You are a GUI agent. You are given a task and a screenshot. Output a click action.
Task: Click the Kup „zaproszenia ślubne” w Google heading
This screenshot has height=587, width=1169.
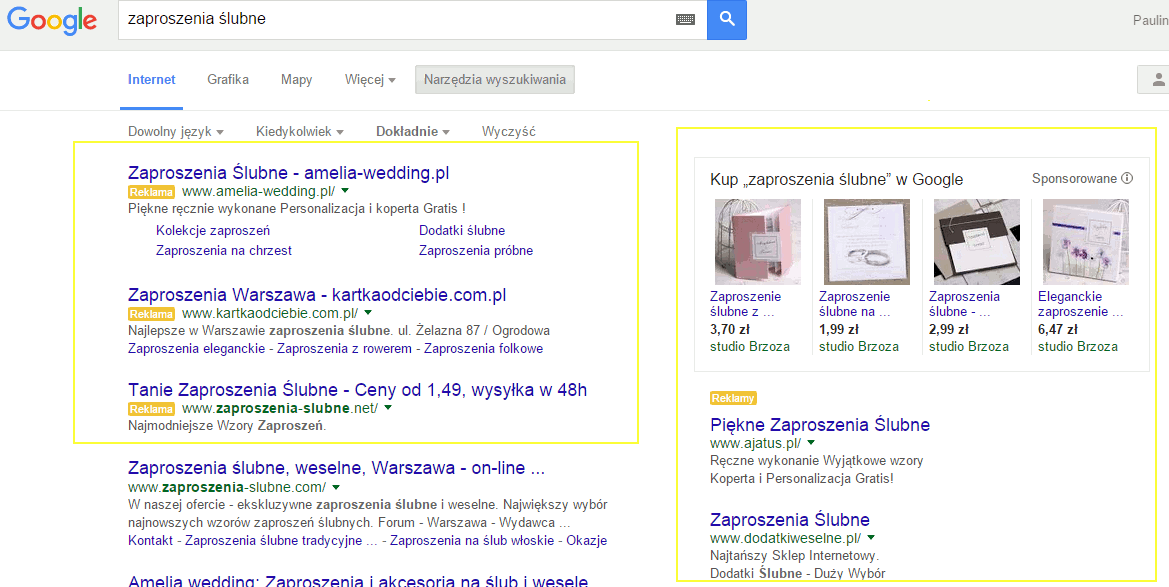[x=836, y=180]
